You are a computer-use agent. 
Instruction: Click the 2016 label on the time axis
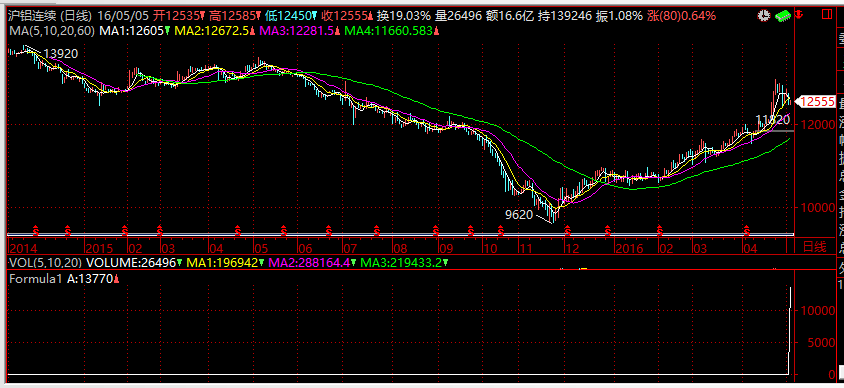click(628, 249)
